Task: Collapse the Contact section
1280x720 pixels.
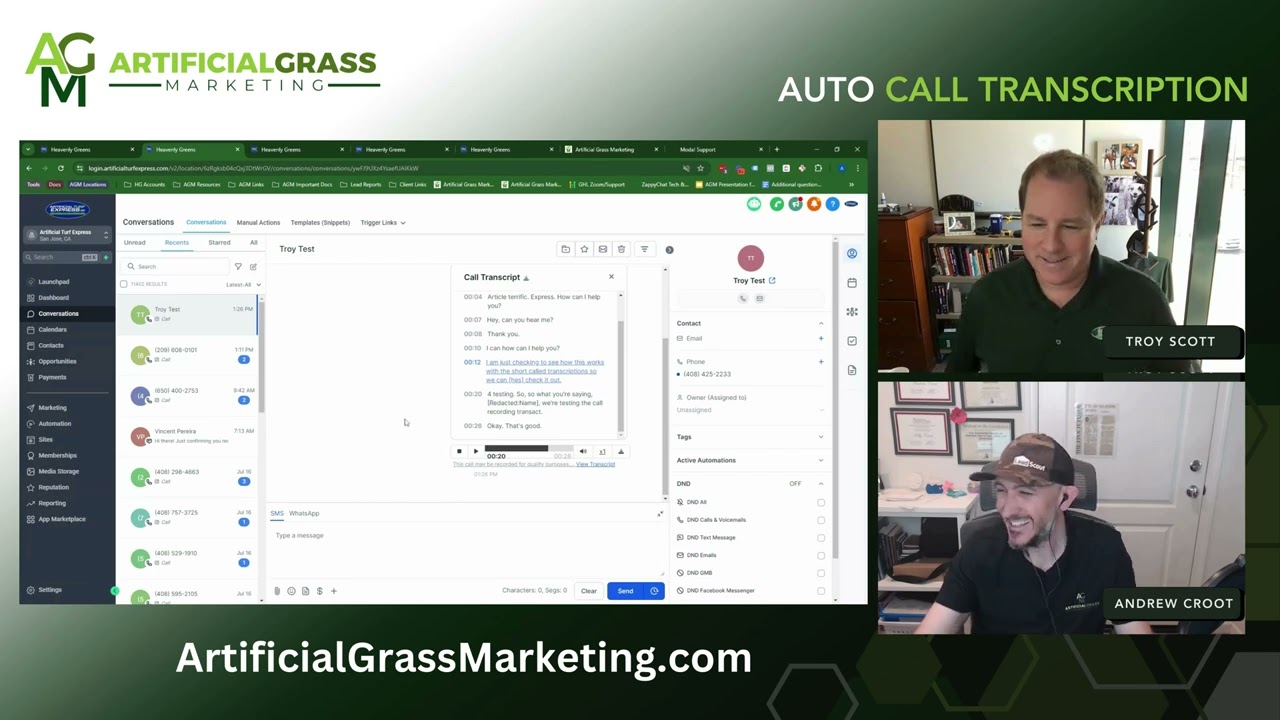Action: tap(821, 323)
